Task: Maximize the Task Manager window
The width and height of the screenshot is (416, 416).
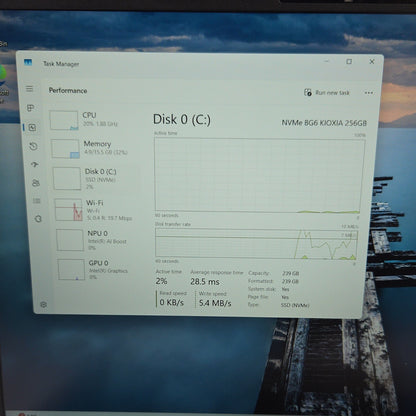Action: click(x=349, y=62)
